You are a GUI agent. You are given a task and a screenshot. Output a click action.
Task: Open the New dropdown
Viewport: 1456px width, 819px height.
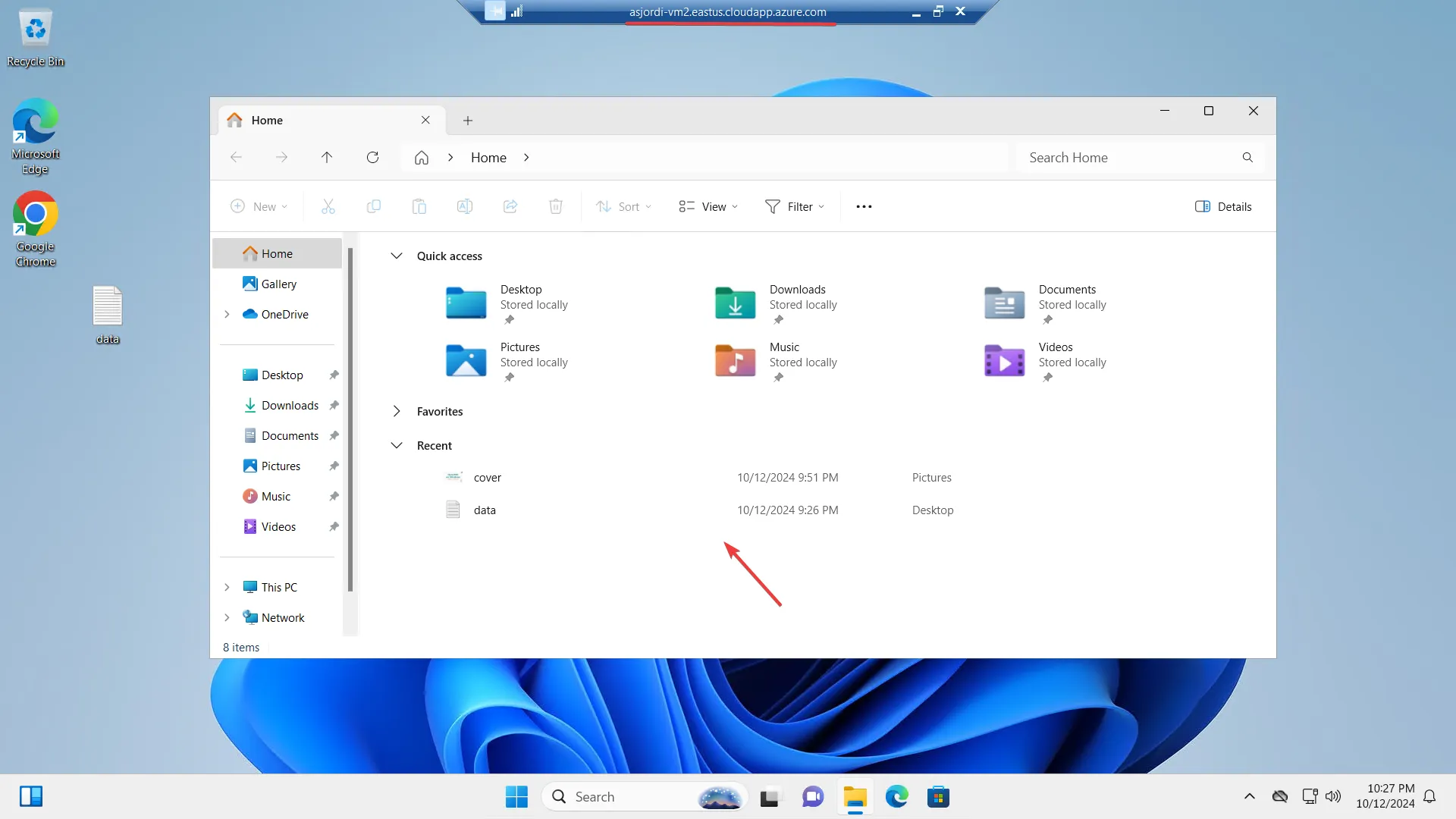(259, 206)
